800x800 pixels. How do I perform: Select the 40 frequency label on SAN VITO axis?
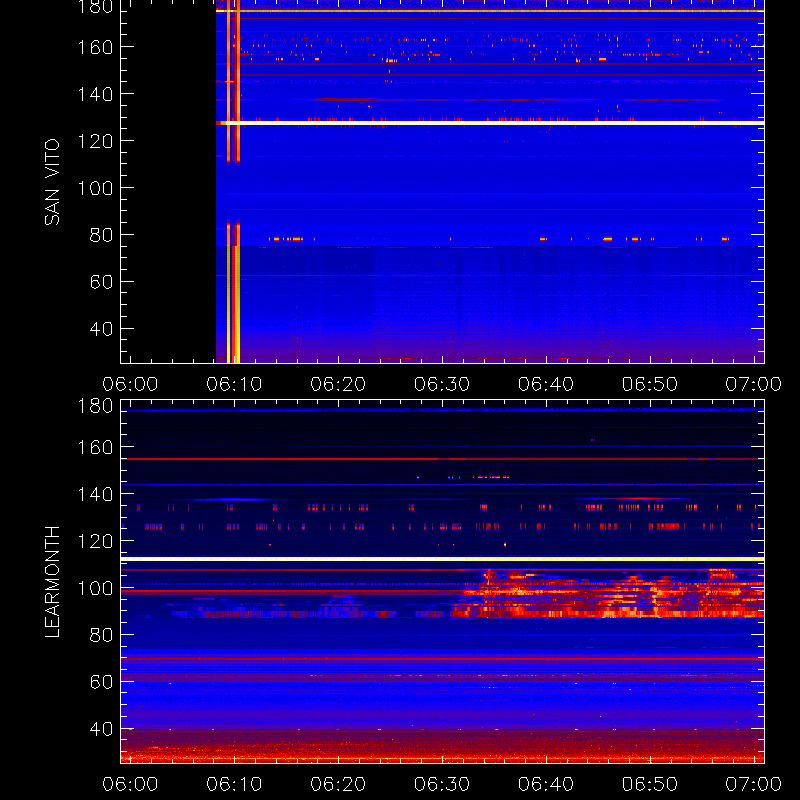pos(101,329)
